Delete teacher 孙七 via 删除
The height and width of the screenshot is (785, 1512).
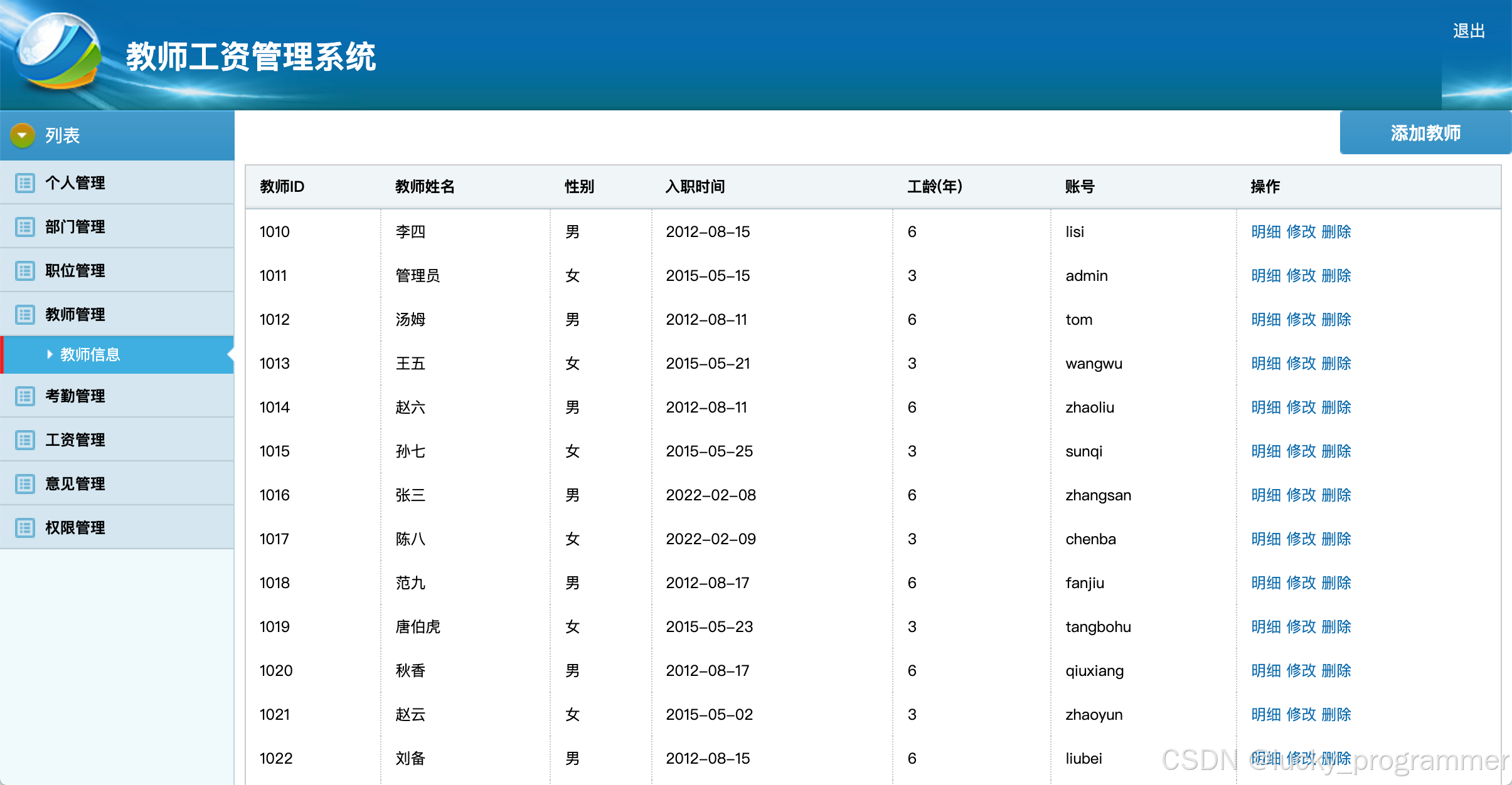pos(1336,451)
